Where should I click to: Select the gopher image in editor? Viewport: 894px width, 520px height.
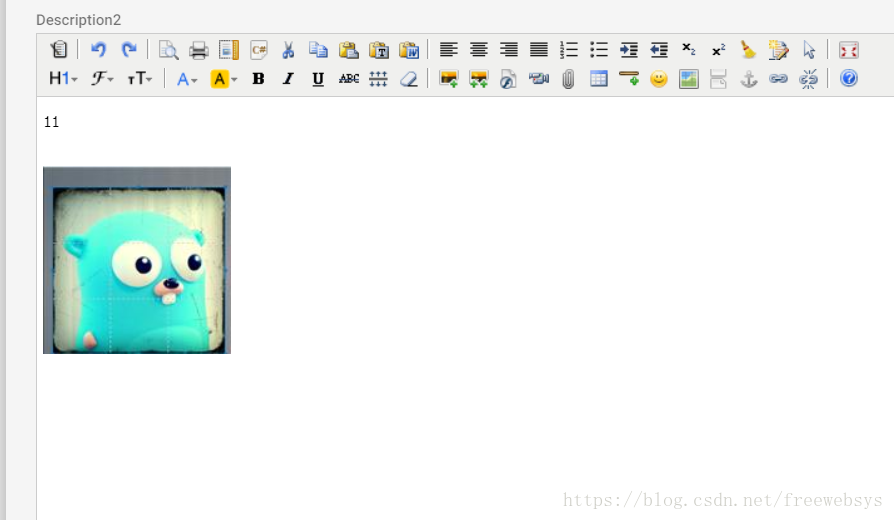click(x=137, y=260)
